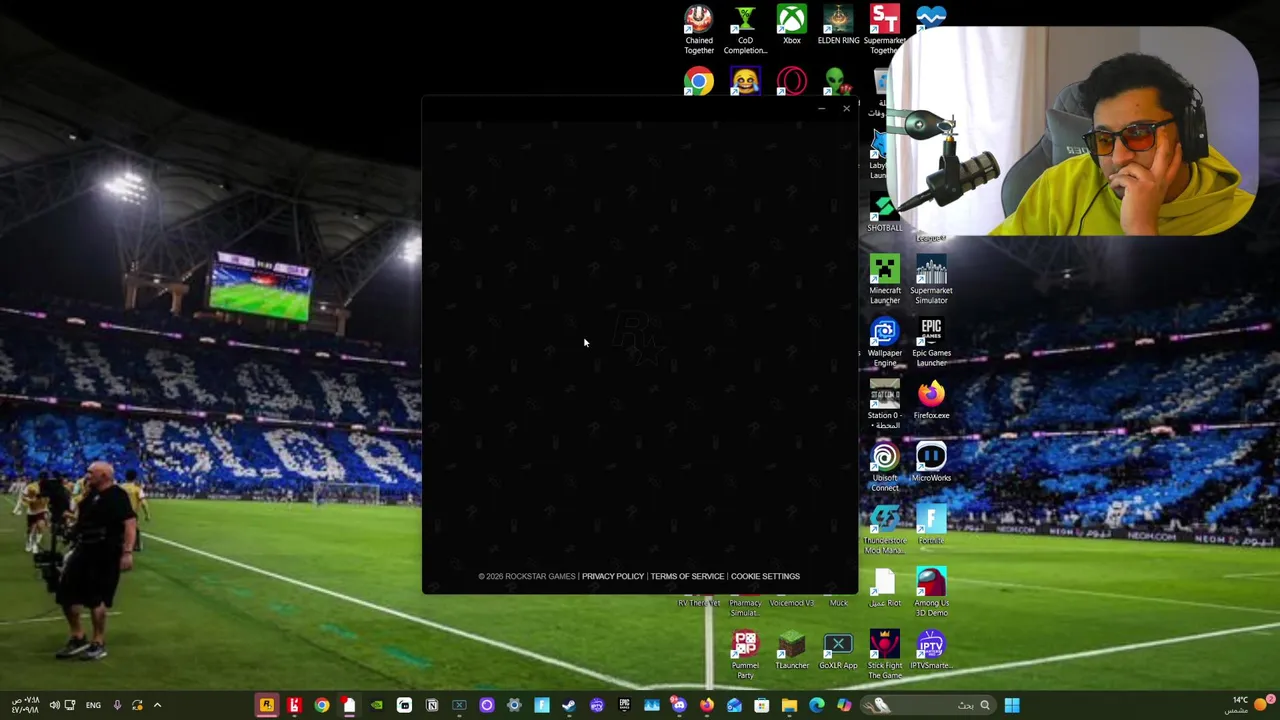
Task: Open Pummel Party desktop shortcut
Action: point(745,654)
